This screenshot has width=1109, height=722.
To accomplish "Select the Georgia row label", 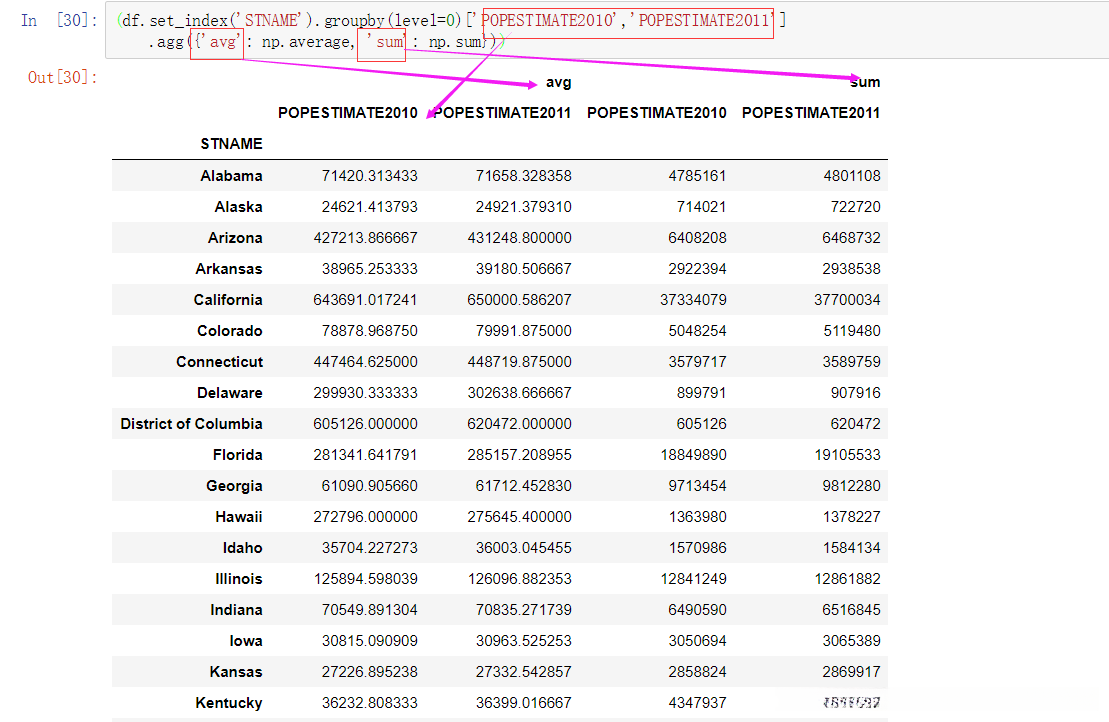I will [234, 486].
